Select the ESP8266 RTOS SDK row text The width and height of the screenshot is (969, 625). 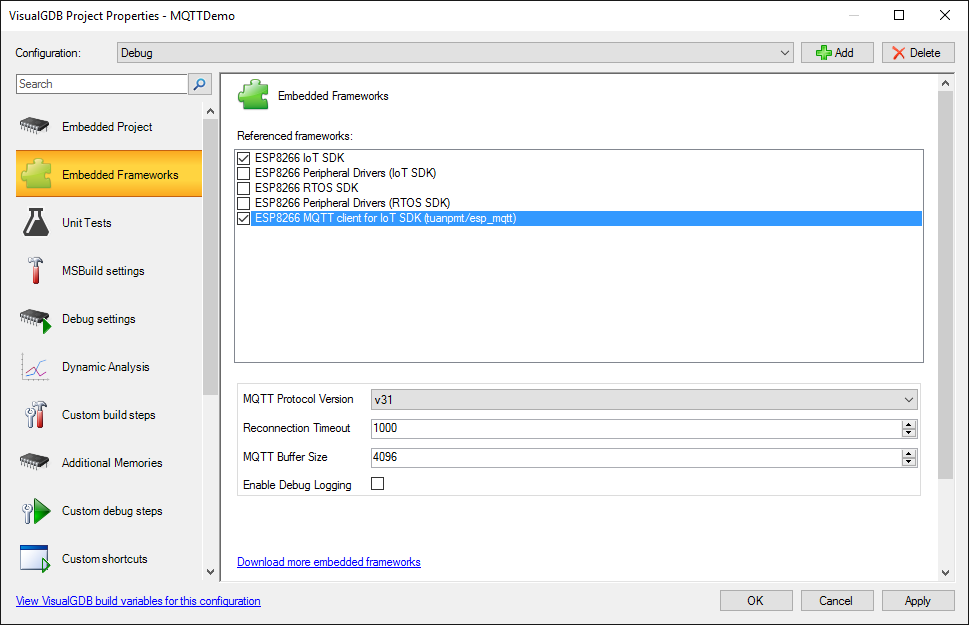coord(307,188)
